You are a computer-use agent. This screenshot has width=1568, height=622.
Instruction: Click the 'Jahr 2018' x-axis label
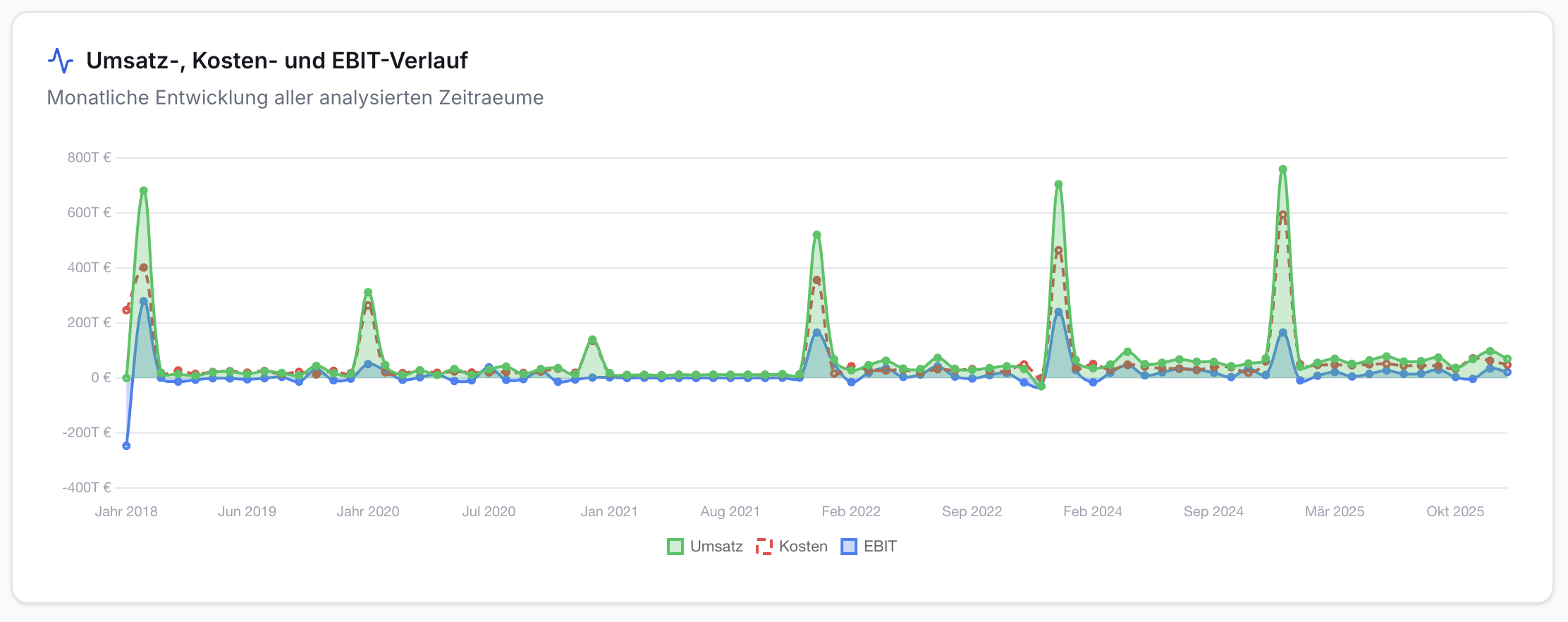[126, 511]
